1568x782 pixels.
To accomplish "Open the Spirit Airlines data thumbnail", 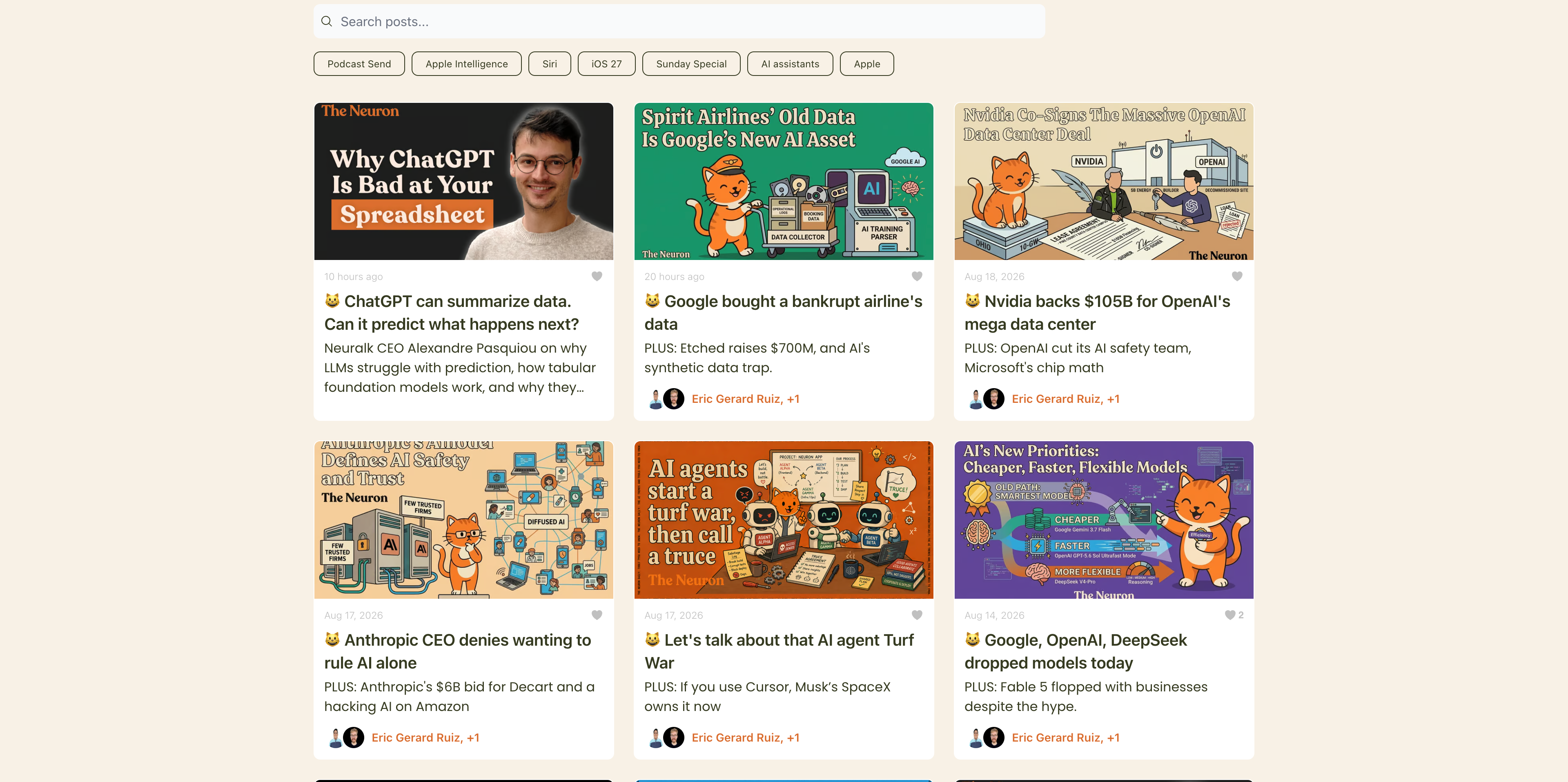I will [x=784, y=181].
